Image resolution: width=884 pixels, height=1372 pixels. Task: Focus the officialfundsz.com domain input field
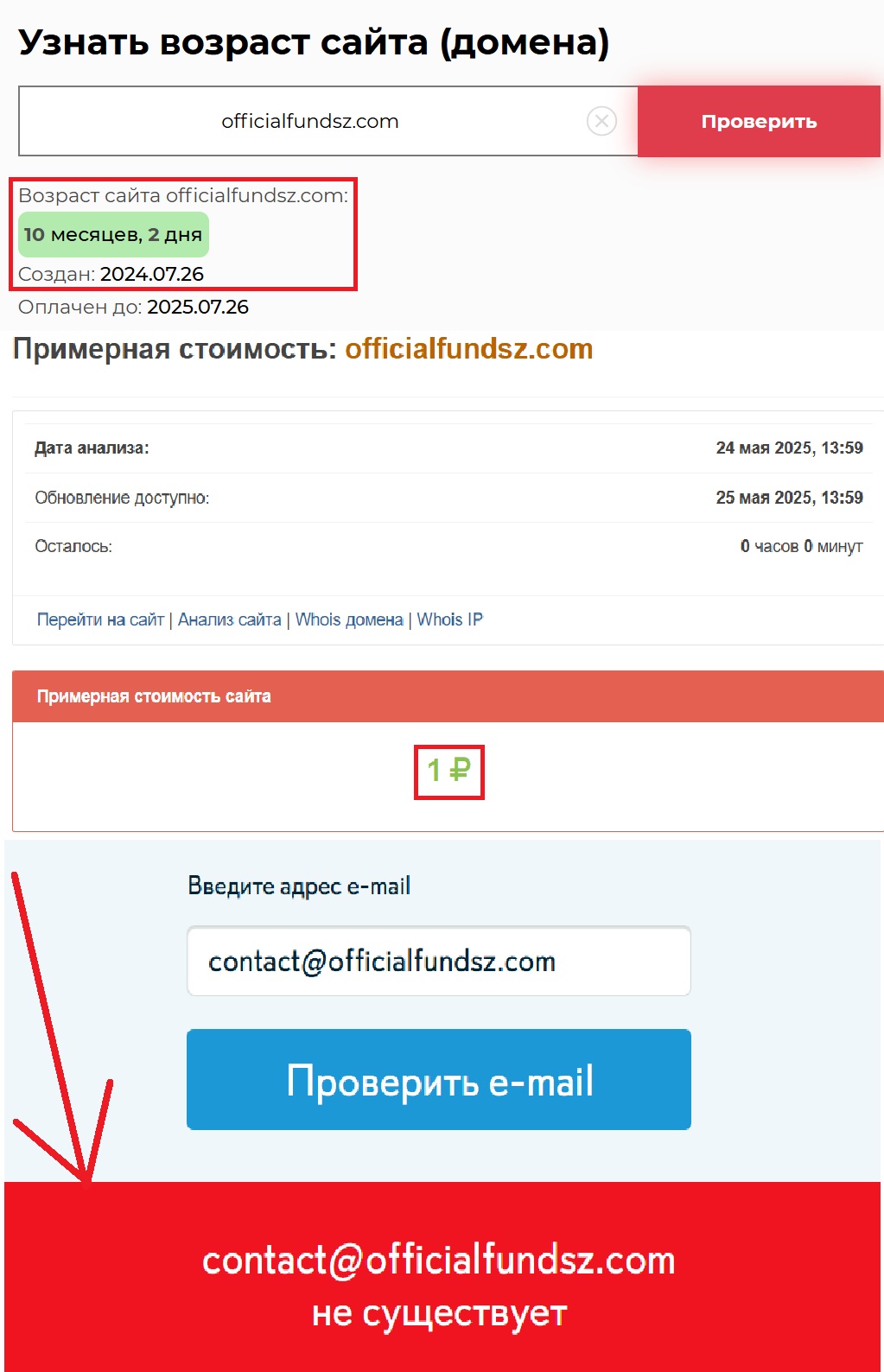pos(328,121)
